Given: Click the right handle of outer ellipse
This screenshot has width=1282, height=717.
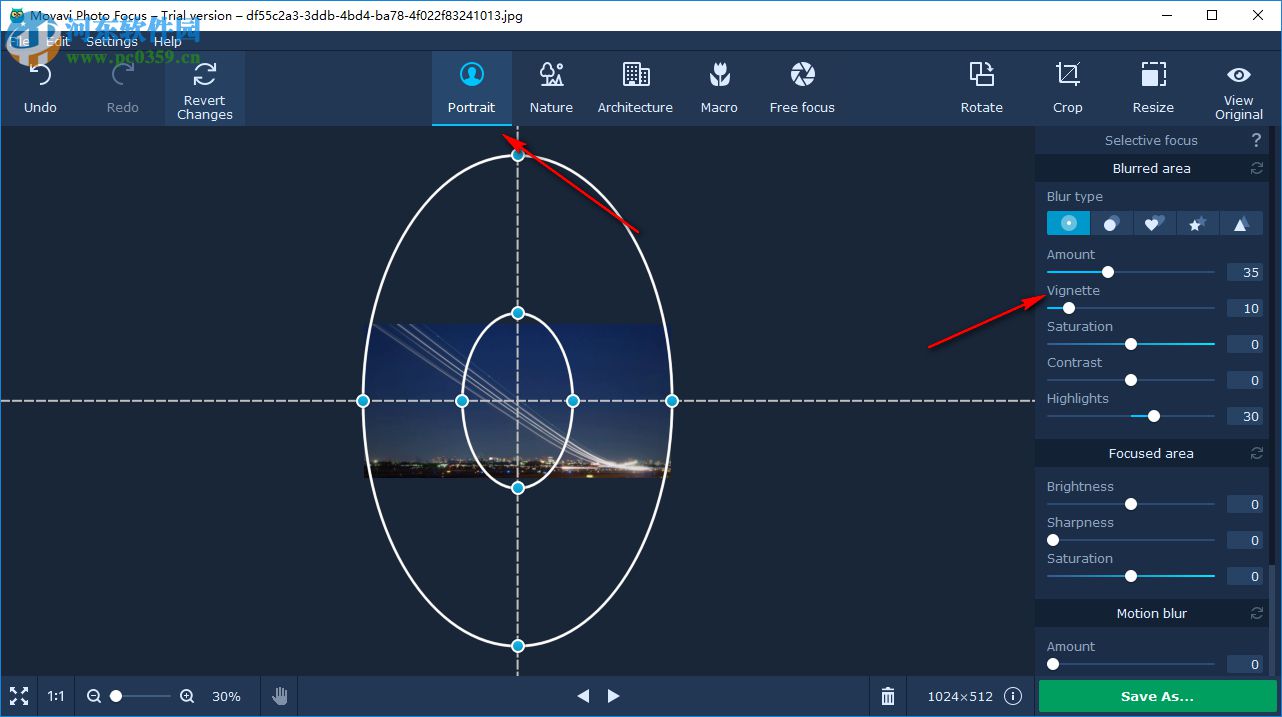Looking at the screenshot, I should [x=672, y=401].
